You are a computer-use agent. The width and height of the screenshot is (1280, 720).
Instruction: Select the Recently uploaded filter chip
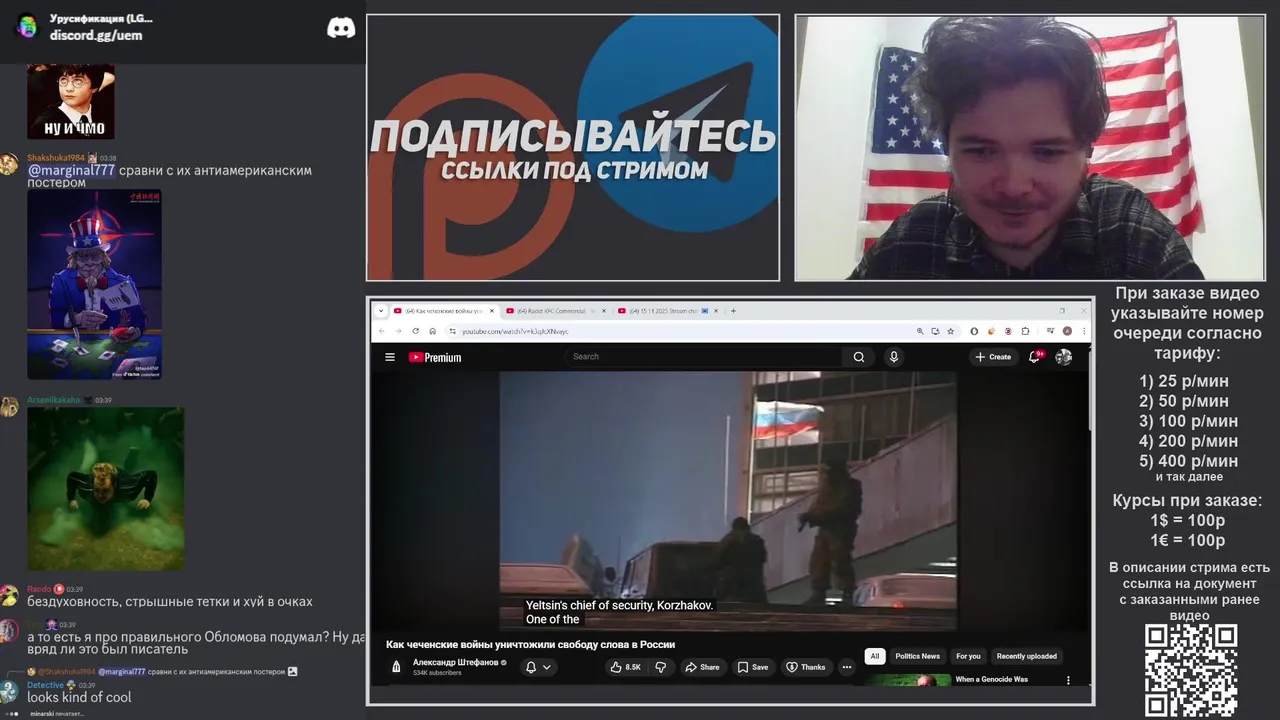click(1027, 656)
